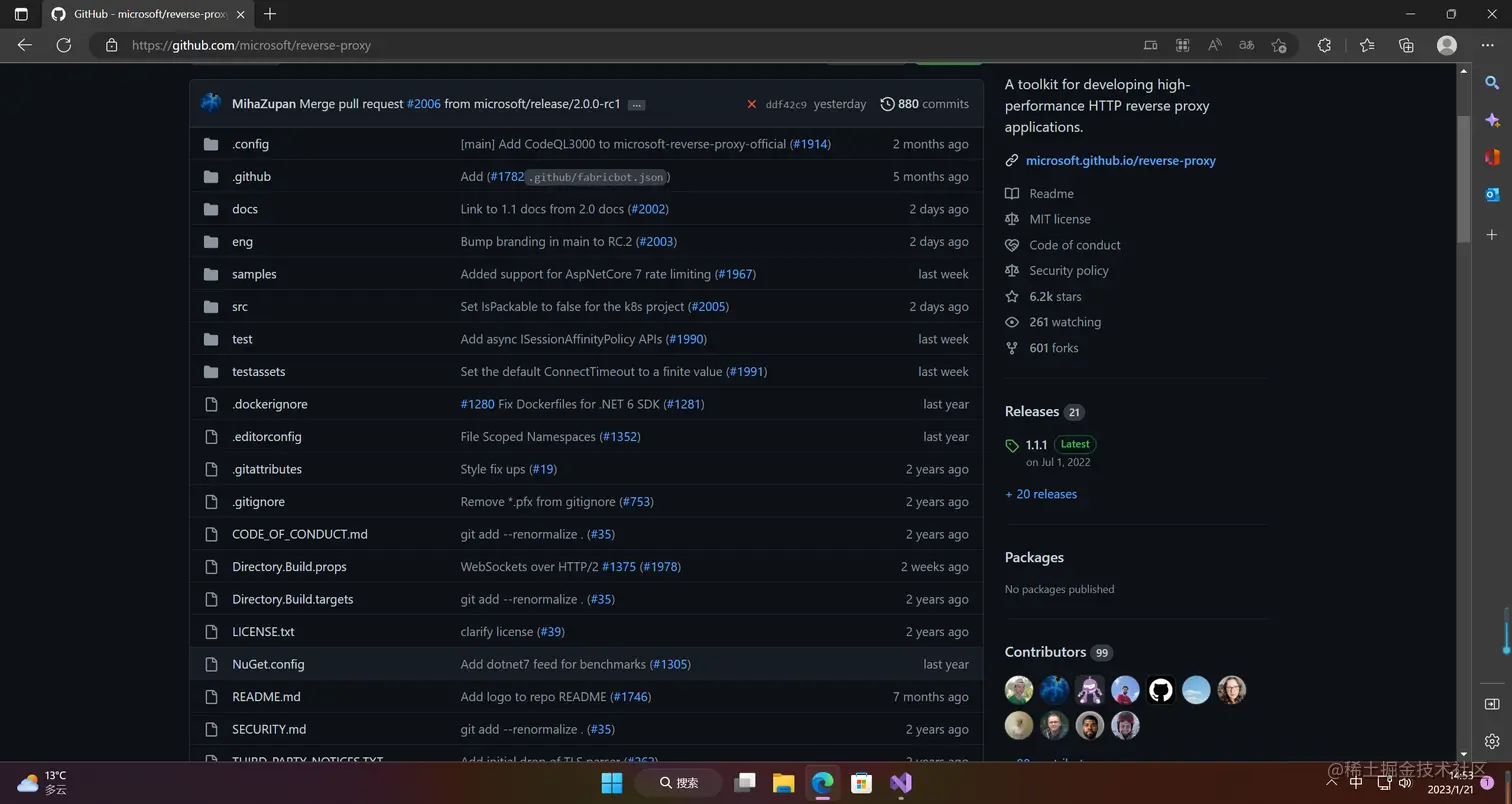Expand the commit message ellipsis

pyautogui.click(x=637, y=104)
